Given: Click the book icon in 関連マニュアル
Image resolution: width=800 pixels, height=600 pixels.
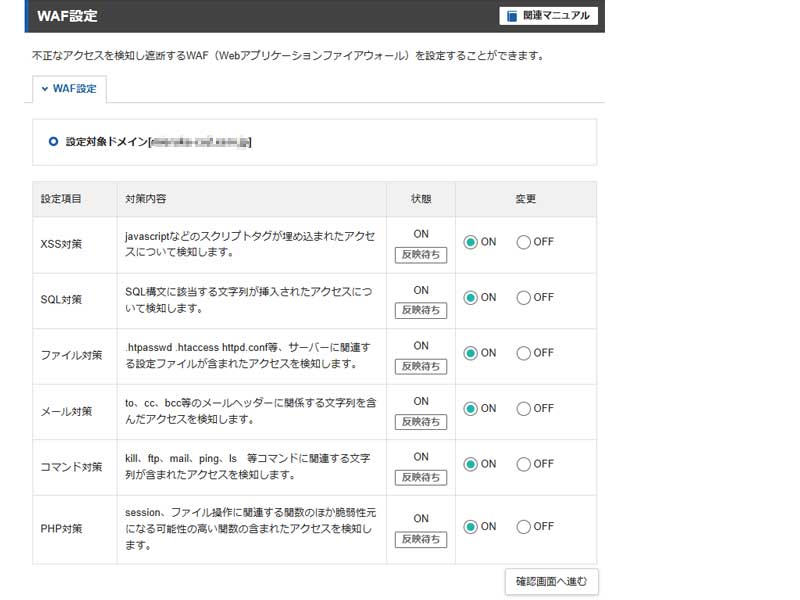Looking at the screenshot, I should click(512, 16).
